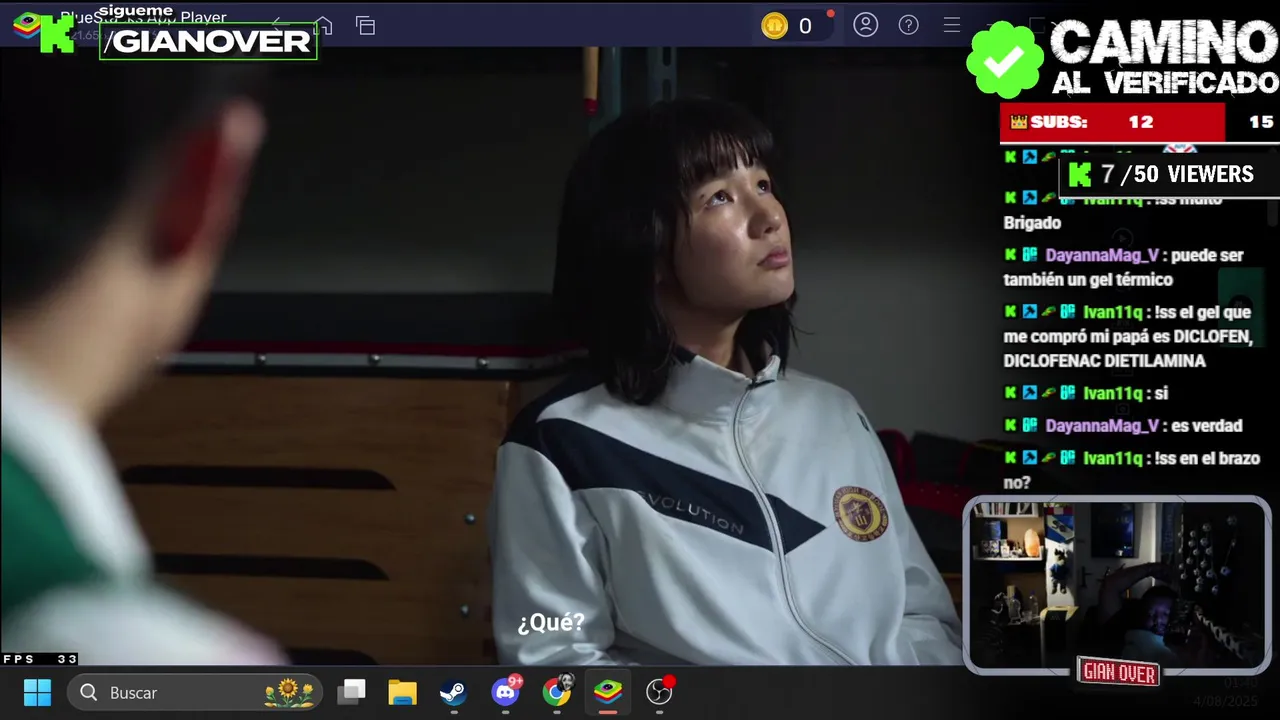Switch to Google Chrome on taskbar
Image resolution: width=1280 pixels, height=720 pixels.
(x=557, y=691)
